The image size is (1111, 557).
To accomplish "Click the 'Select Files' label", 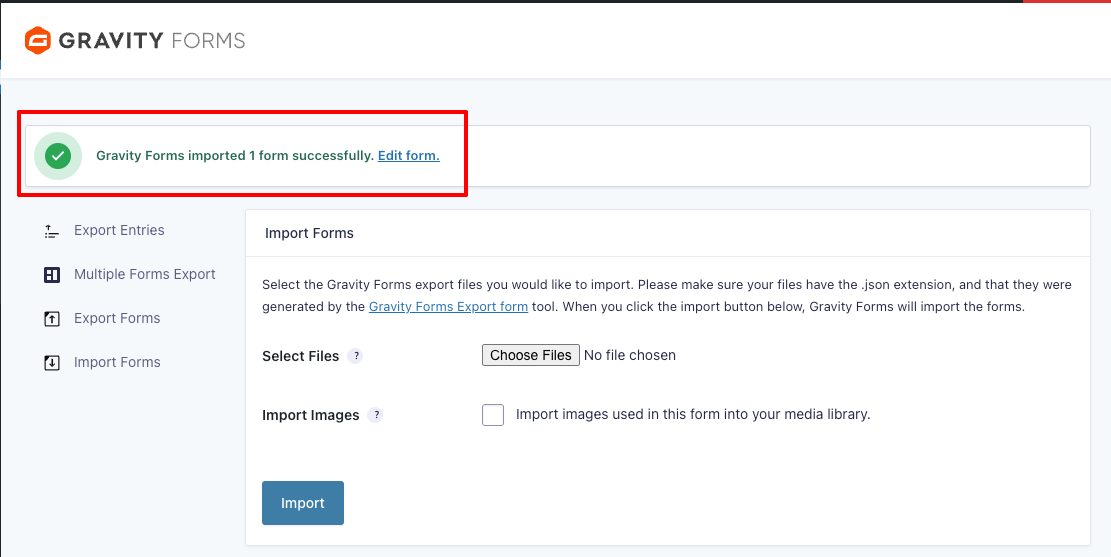I will (x=300, y=356).
